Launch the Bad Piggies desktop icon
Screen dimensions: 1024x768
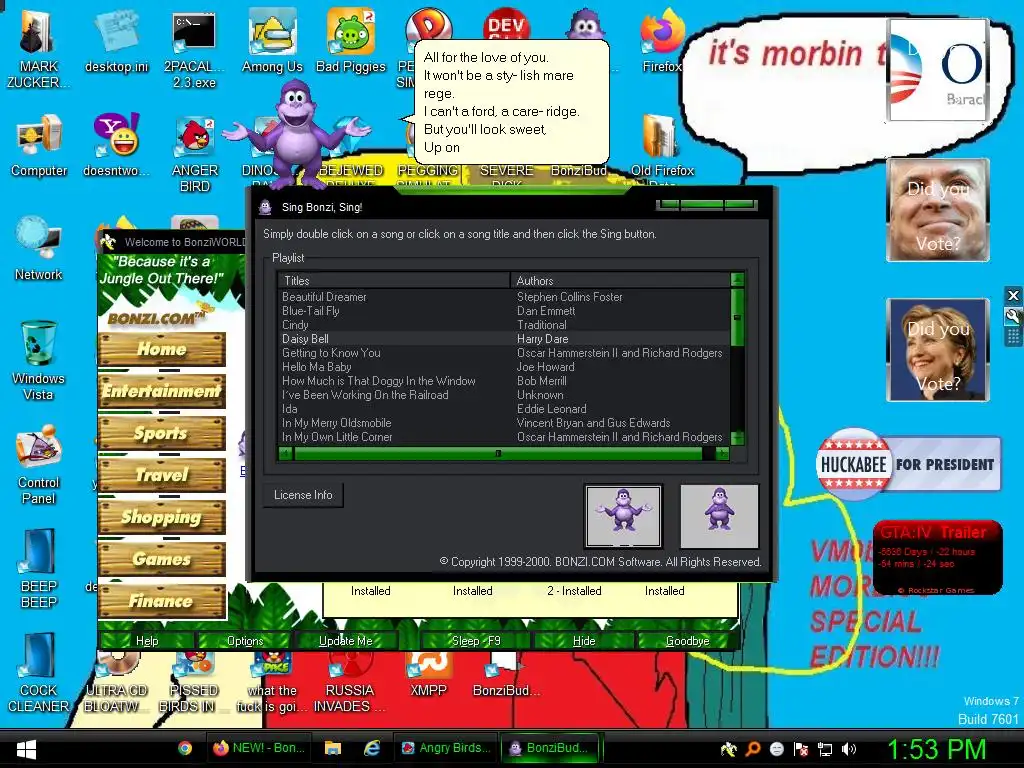351,42
